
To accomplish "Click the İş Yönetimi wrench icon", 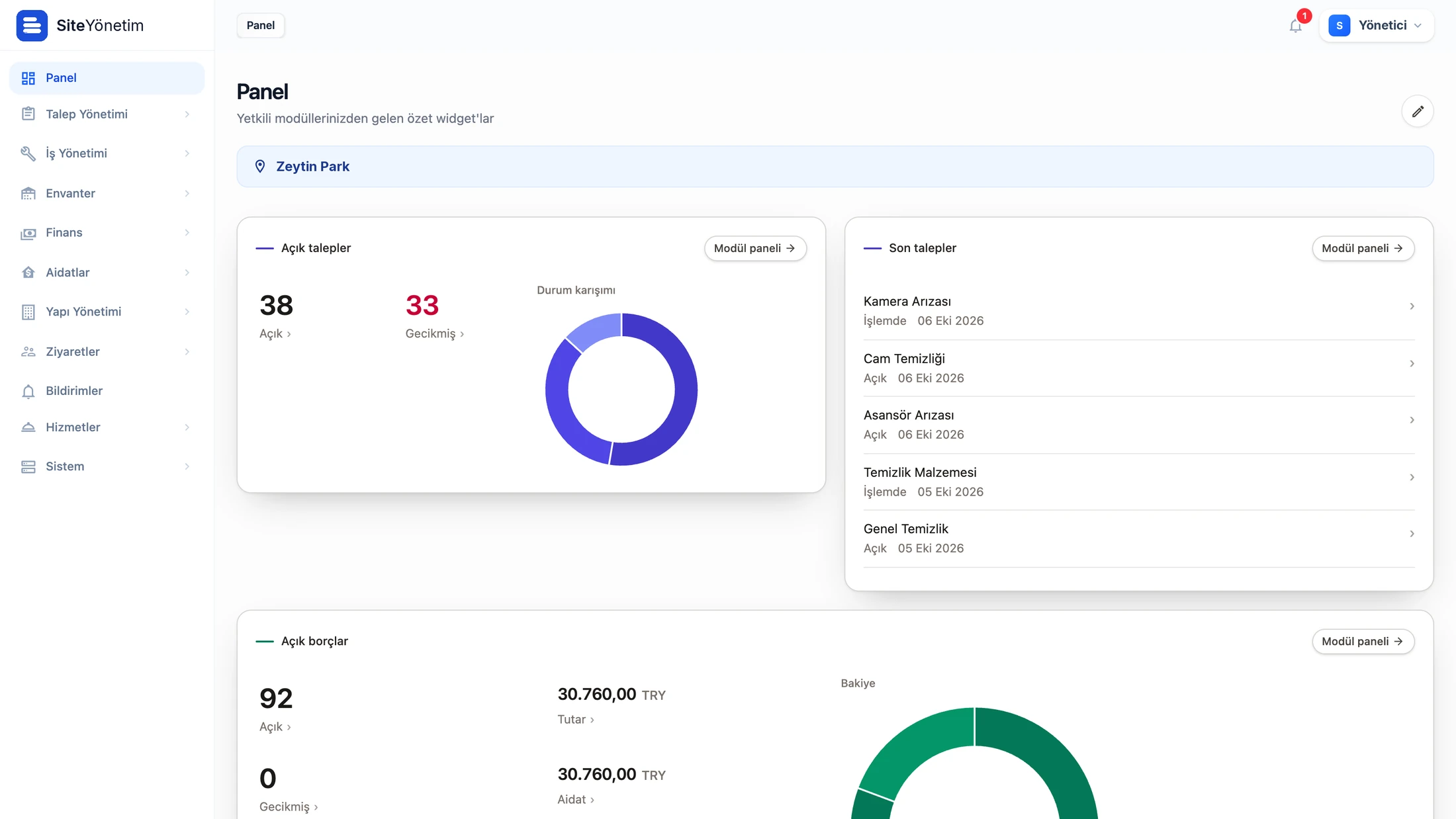I will (28, 153).
